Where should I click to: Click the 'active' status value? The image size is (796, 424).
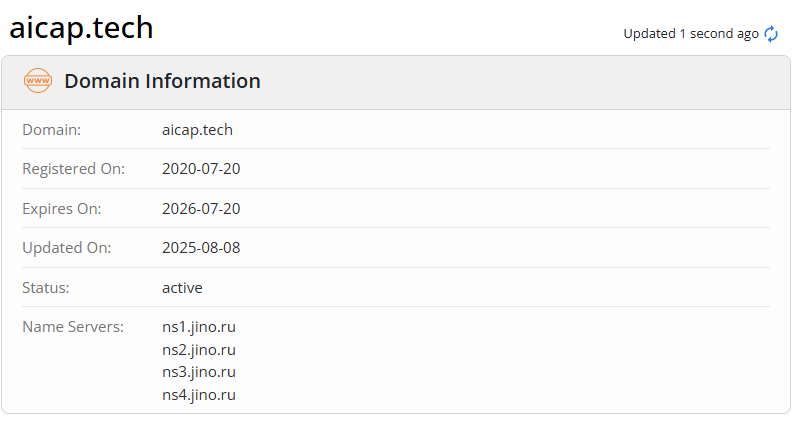(182, 288)
